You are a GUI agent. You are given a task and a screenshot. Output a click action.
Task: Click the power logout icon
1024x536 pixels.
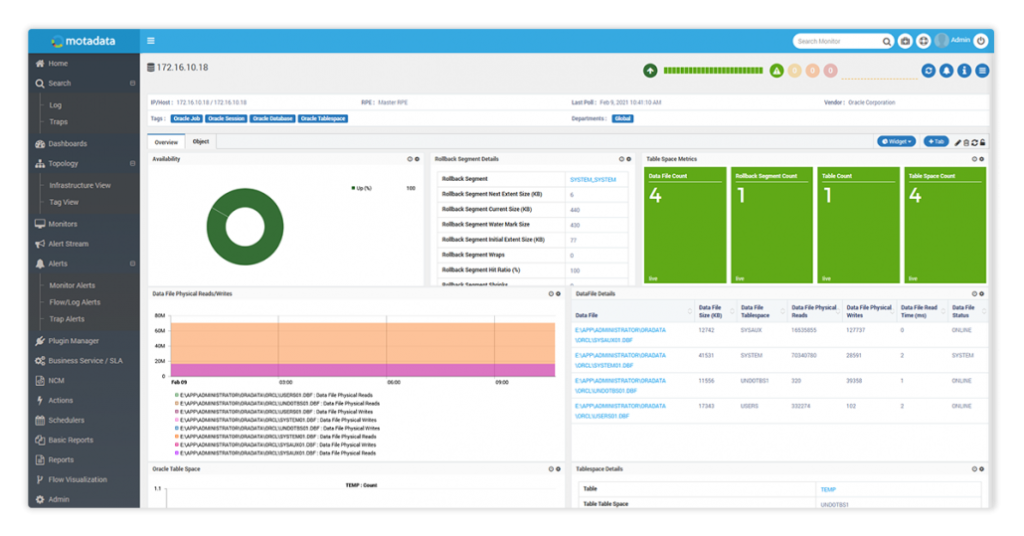click(980, 41)
